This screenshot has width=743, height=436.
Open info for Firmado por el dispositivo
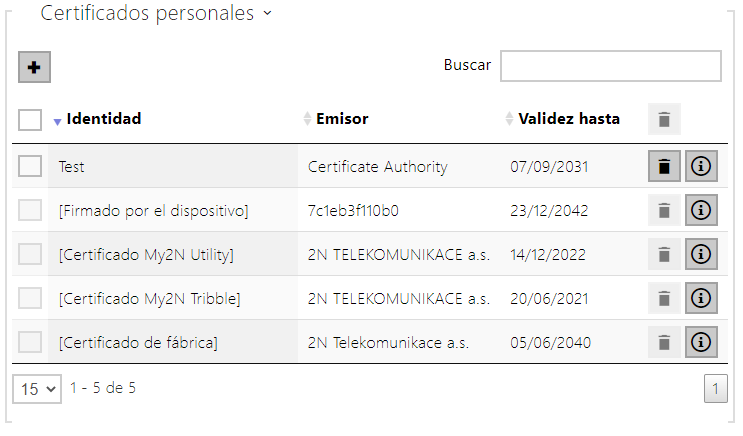tap(701, 210)
